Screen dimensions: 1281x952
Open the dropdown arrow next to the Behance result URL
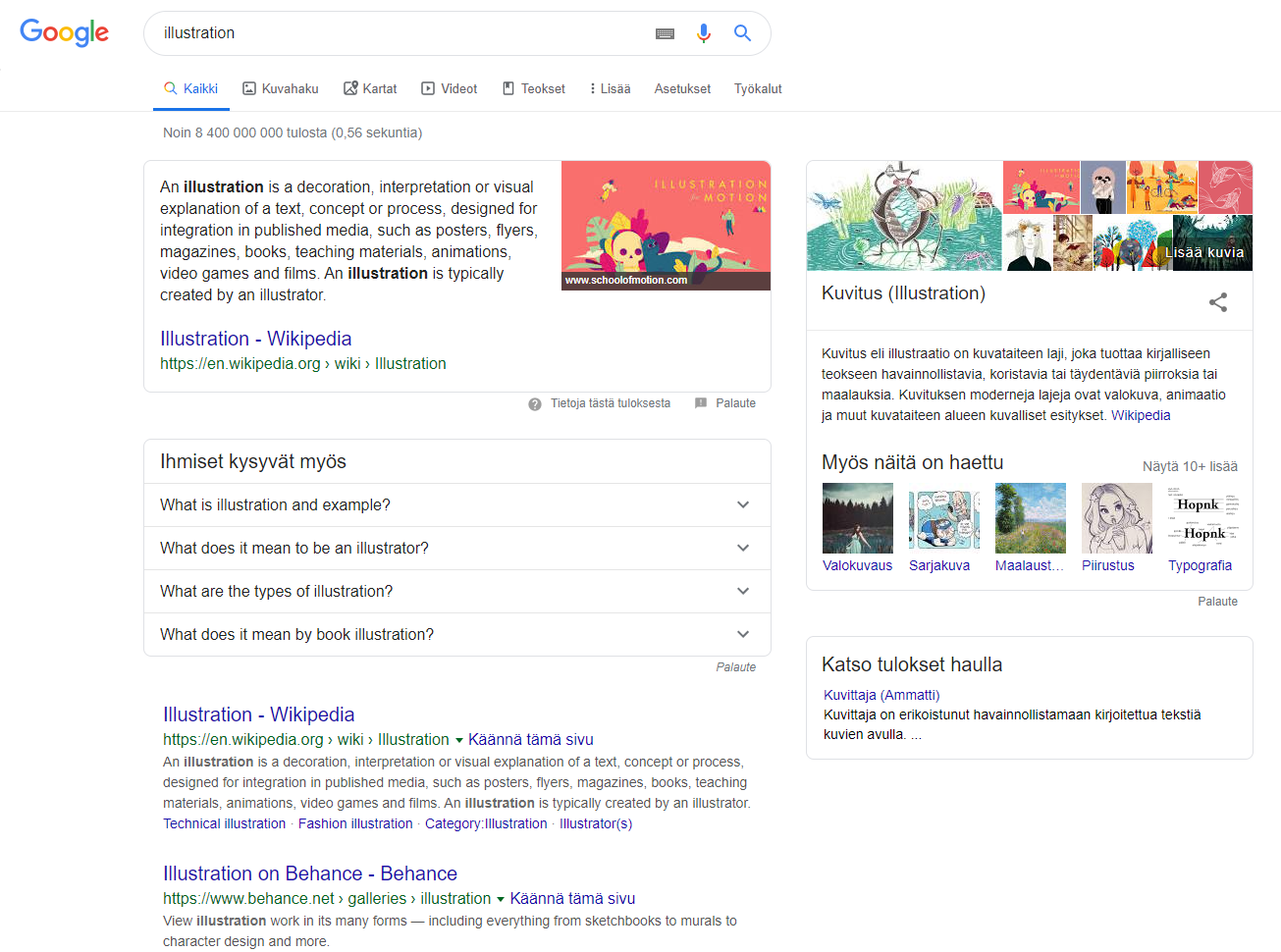[501, 899]
